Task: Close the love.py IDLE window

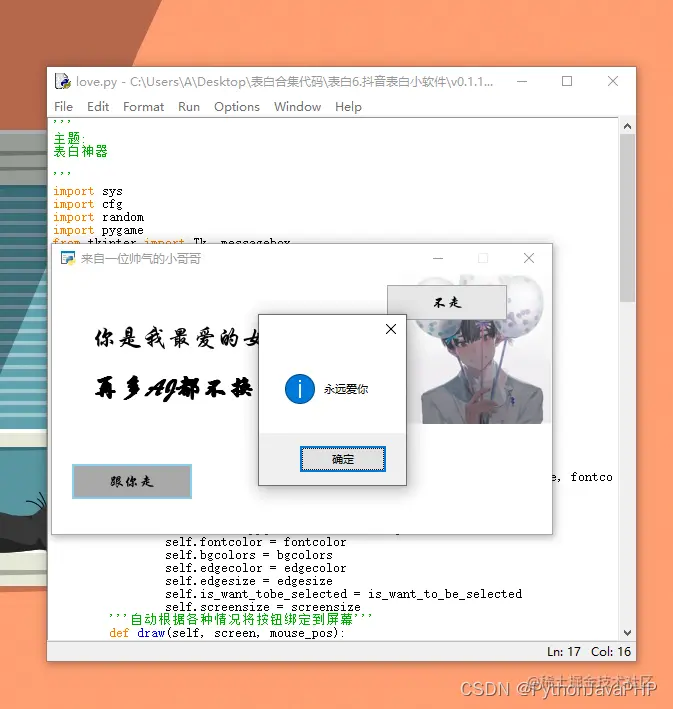Action: coord(613,81)
